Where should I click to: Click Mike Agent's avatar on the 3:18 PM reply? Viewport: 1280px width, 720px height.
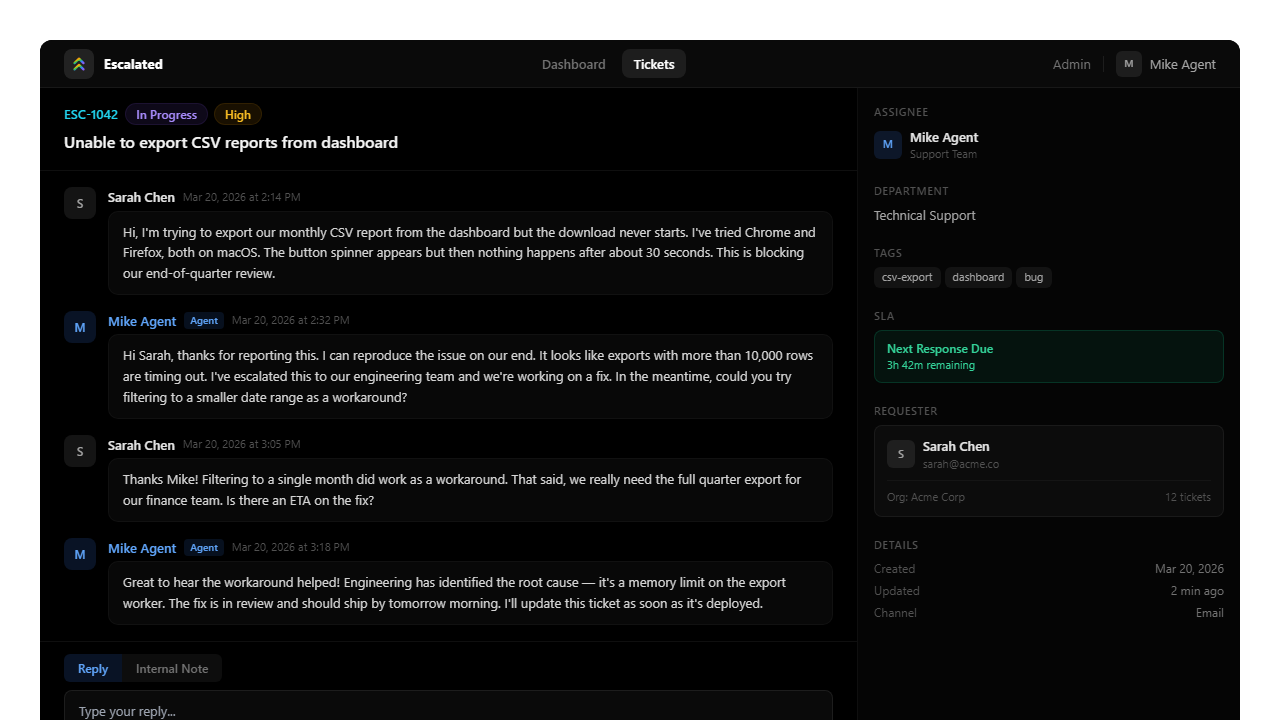click(80, 554)
